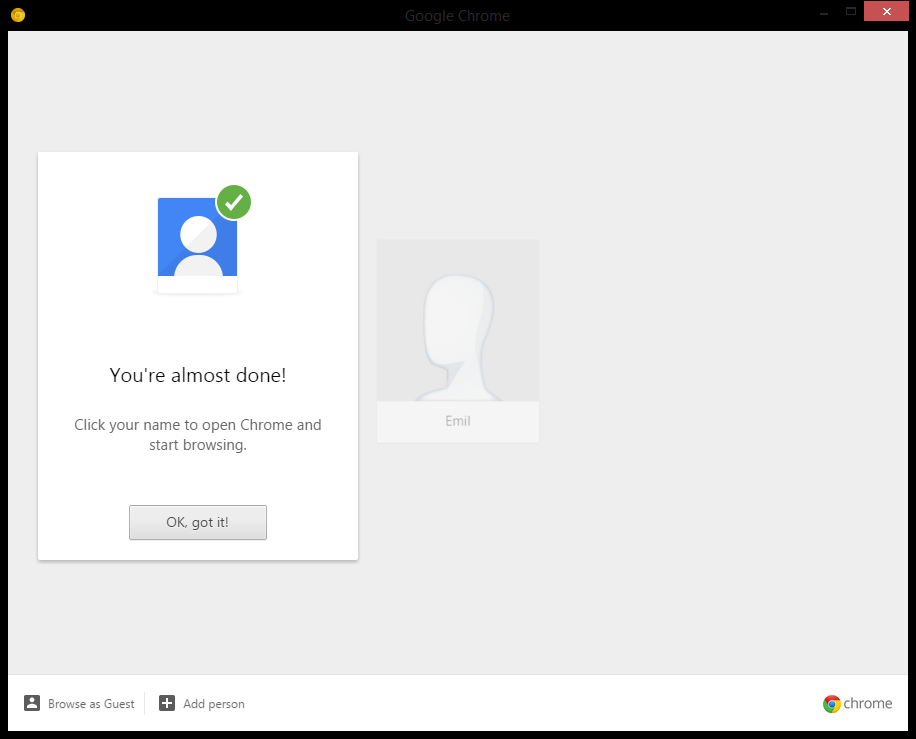Click the yellow Chrome icon in title bar
Viewport: 916px width, 739px height.
point(18,15)
